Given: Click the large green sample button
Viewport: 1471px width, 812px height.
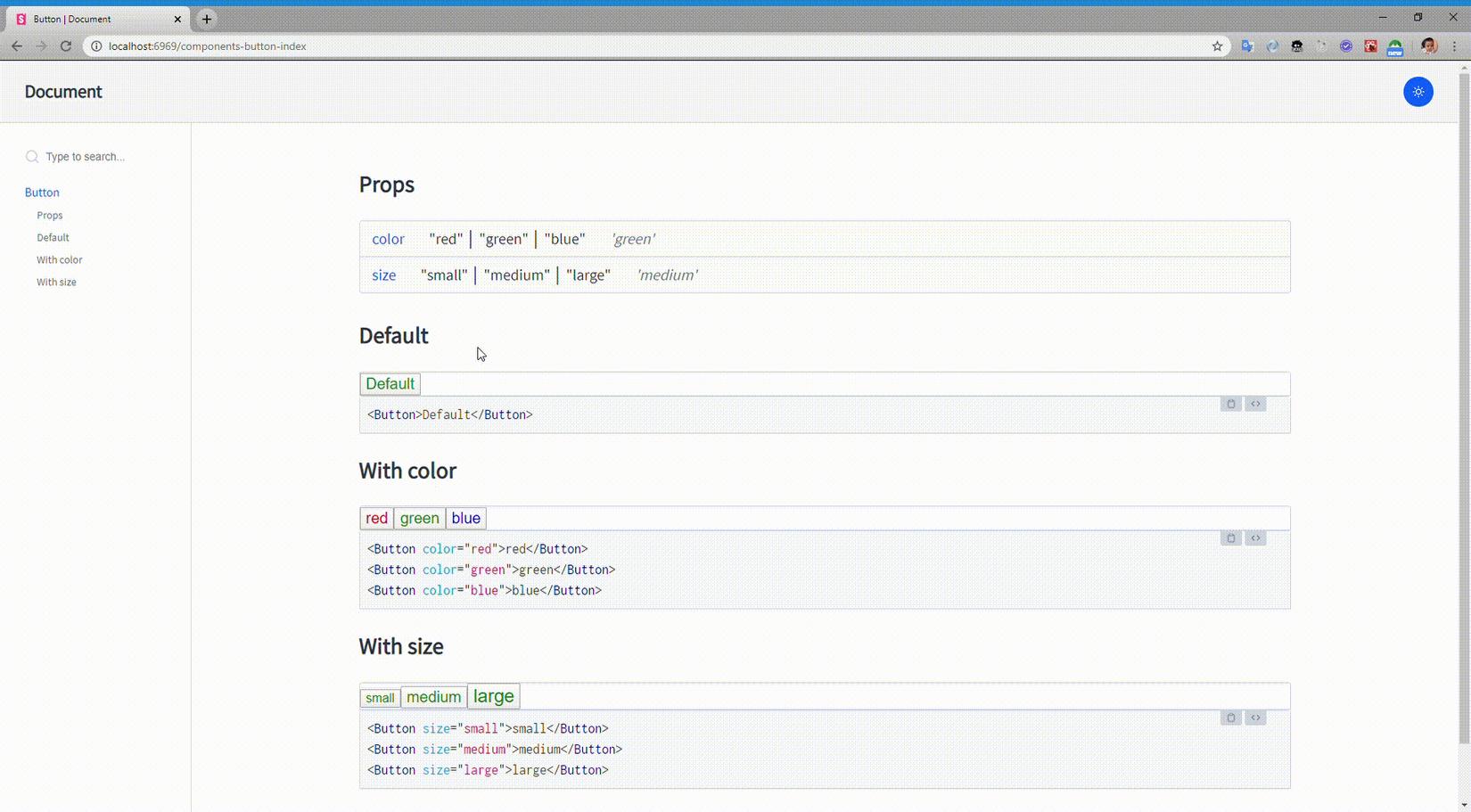Looking at the screenshot, I should [493, 696].
